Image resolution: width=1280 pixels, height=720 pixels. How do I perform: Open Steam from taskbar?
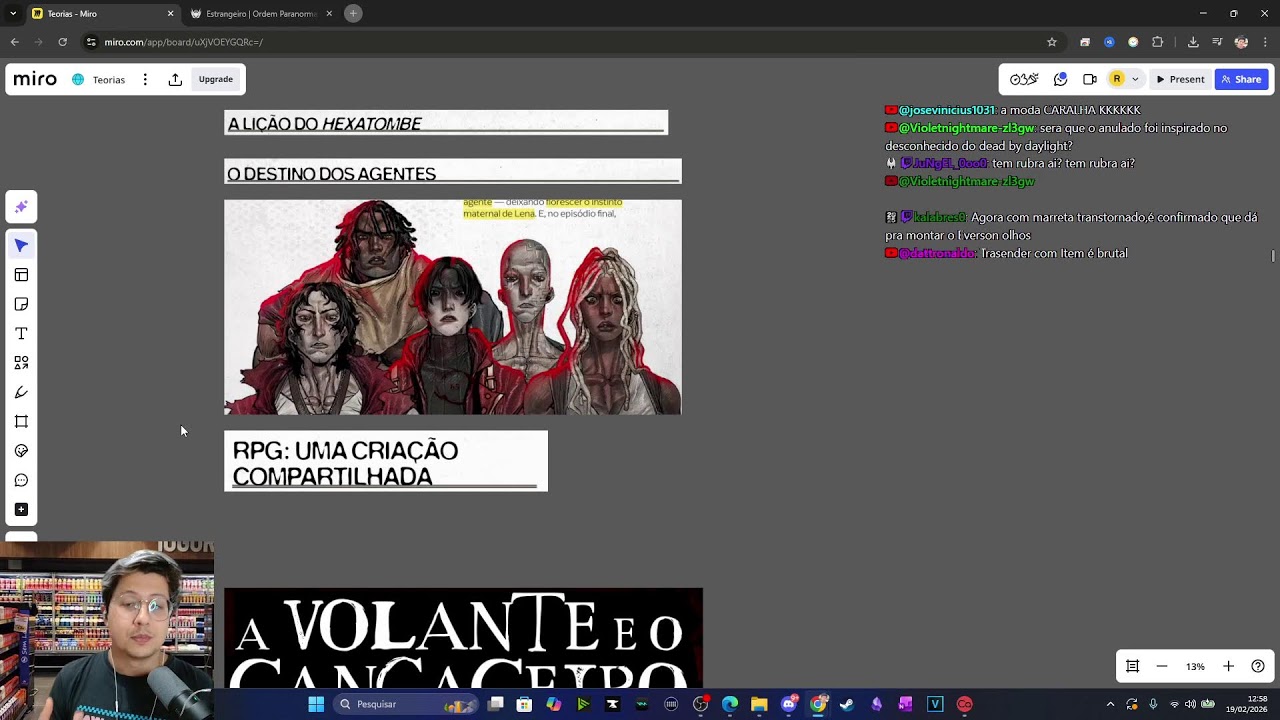point(847,704)
